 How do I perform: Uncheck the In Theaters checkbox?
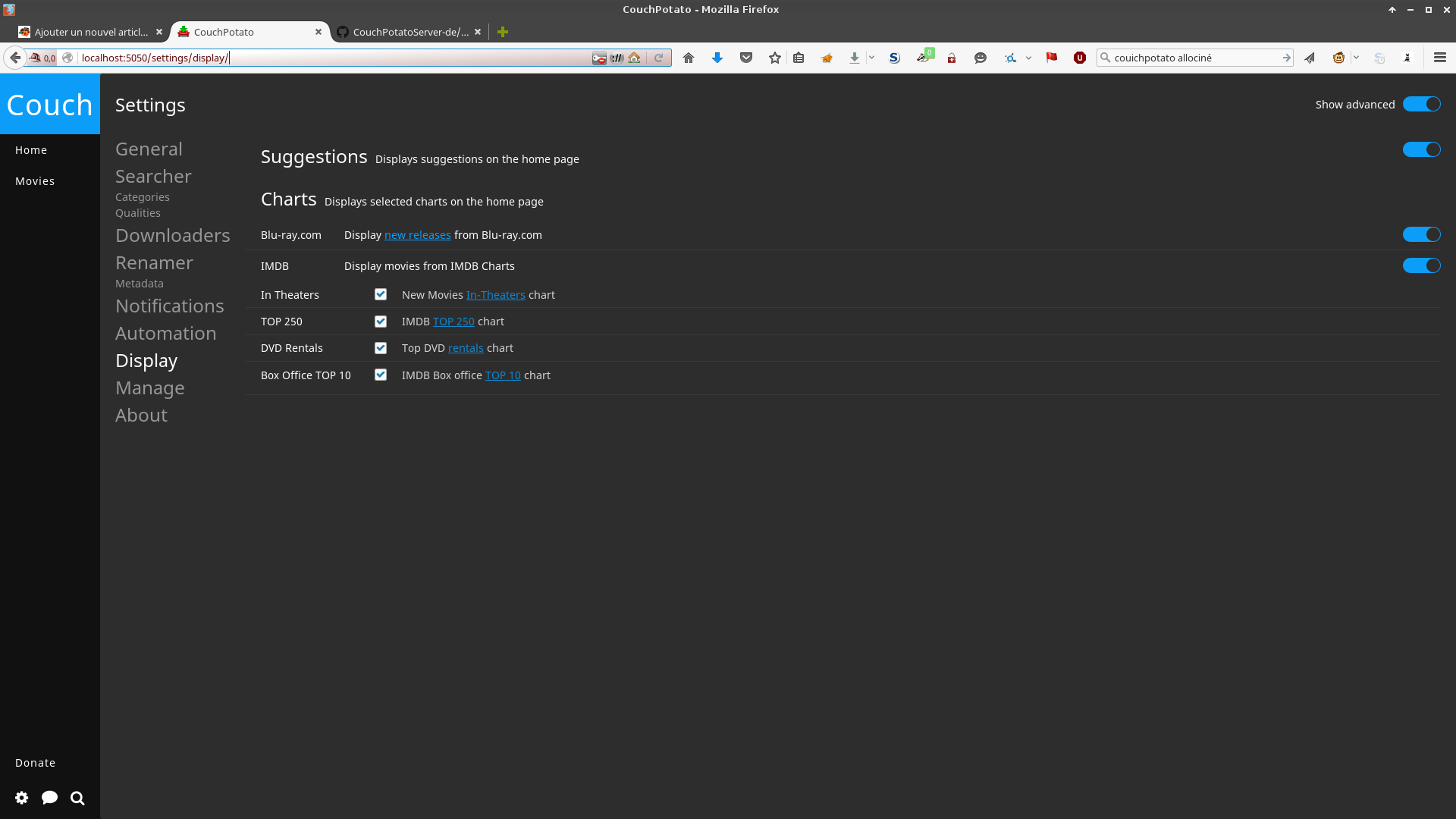pyautogui.click(x=381, y=294)
